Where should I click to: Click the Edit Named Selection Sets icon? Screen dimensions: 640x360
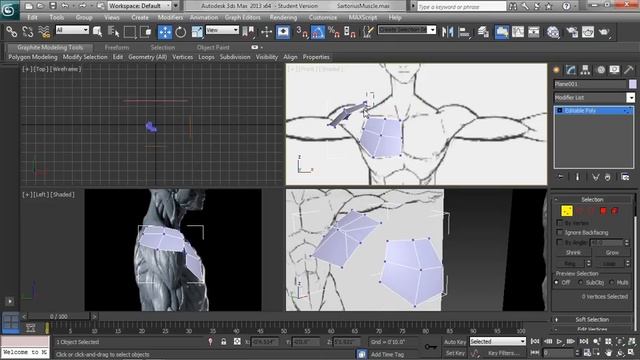pyautogui.click(x=368, y=32)
